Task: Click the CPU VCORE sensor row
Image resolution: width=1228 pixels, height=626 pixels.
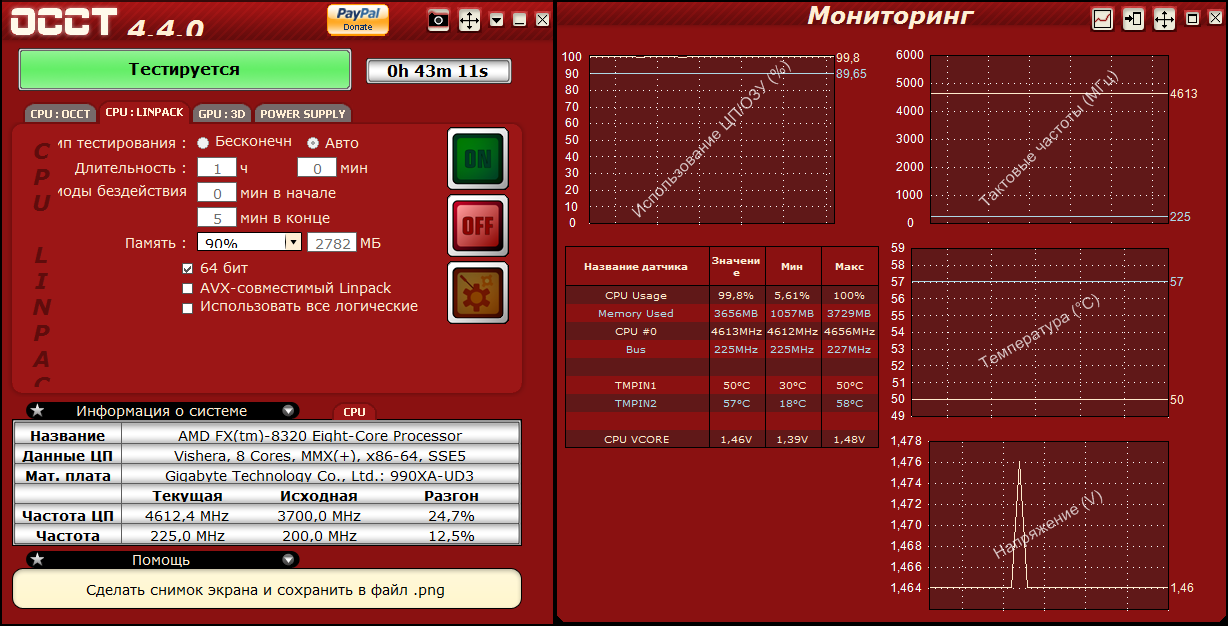Action: coord(722,439)
